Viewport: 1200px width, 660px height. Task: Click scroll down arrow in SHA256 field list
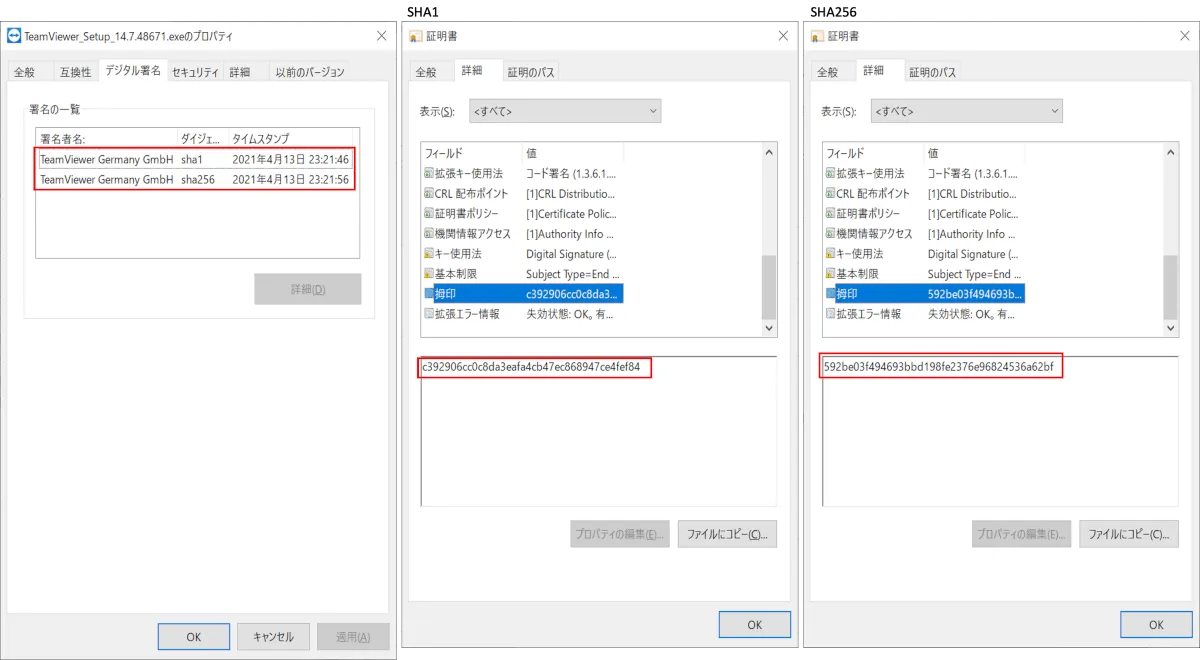[1171, 327]
